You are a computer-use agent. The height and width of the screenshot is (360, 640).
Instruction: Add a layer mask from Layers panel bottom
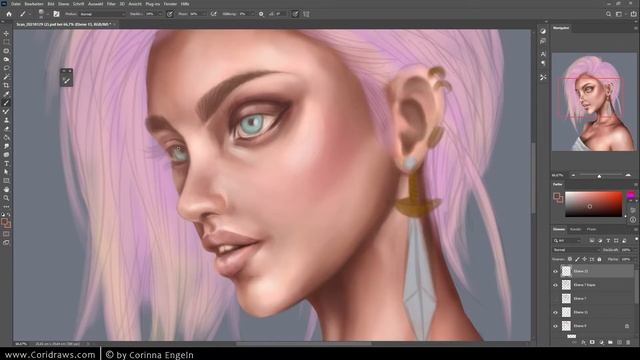click(x=592, y=342)
